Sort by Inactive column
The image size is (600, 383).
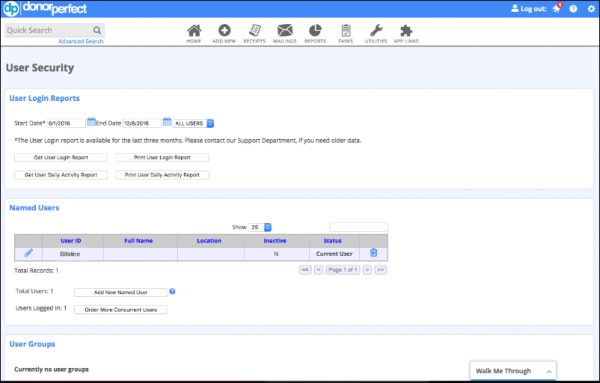(275, 241)
